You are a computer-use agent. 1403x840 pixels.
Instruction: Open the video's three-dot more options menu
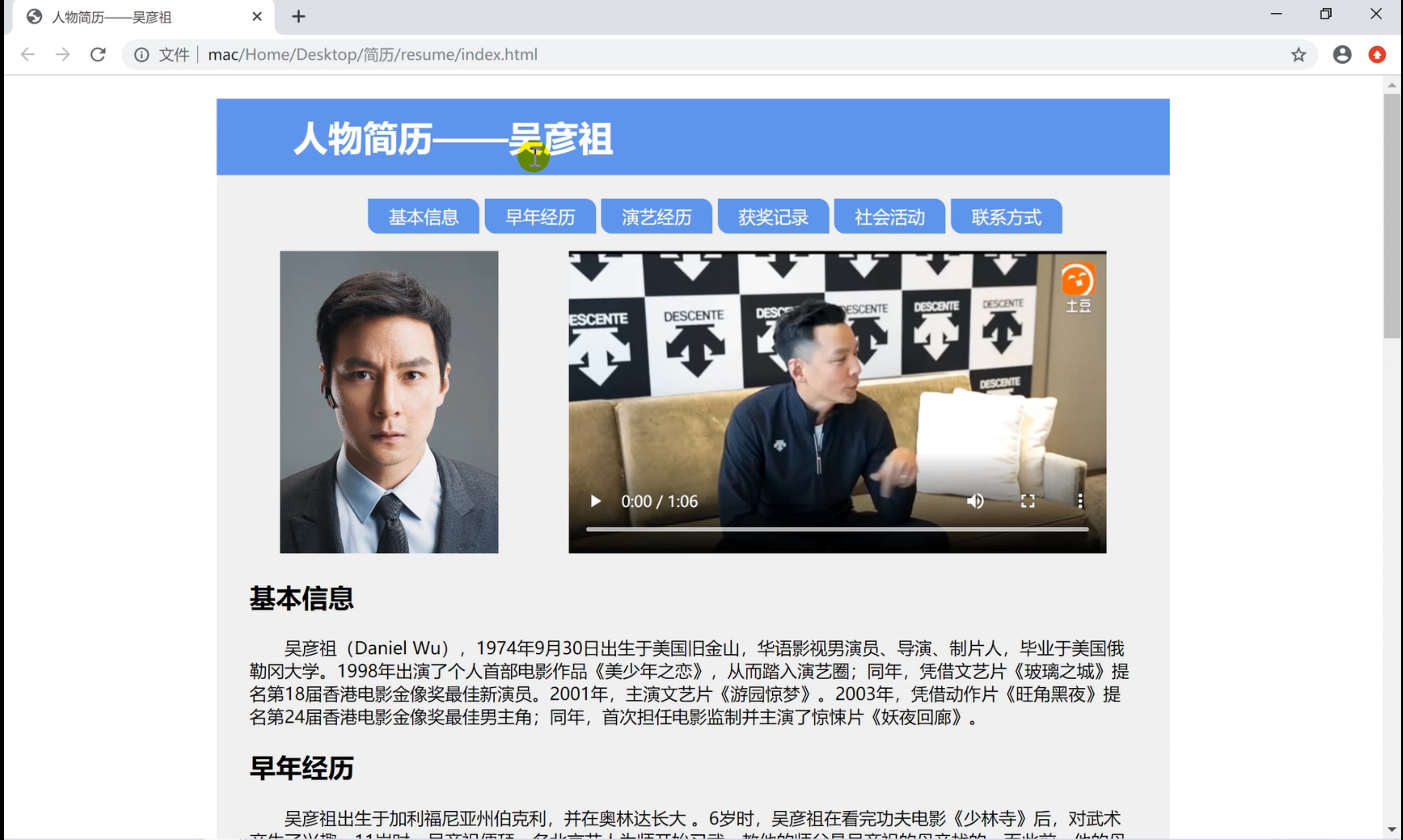pos(1080,501)
